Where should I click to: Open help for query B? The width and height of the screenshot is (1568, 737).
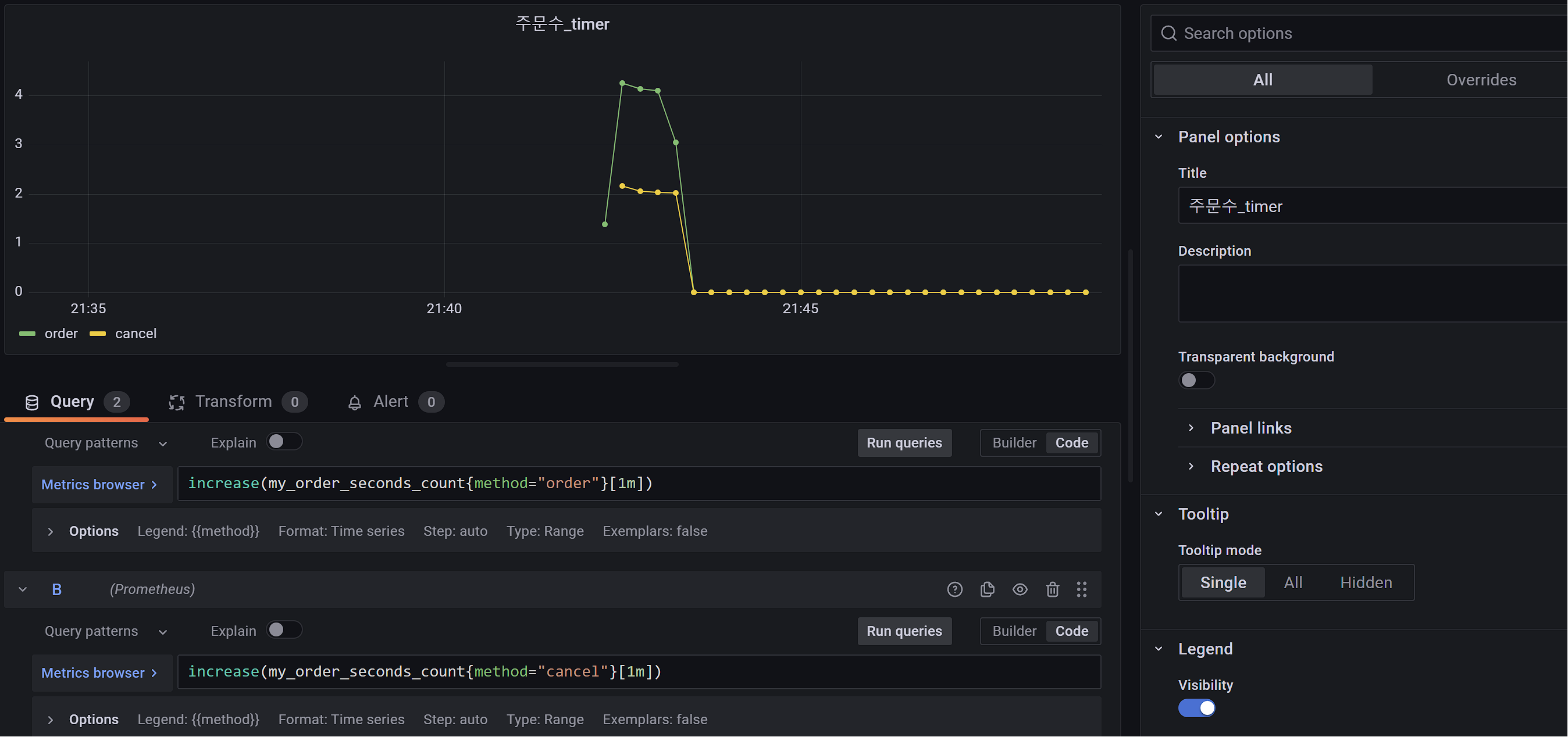pyautogui.click(x=954, y=589)
